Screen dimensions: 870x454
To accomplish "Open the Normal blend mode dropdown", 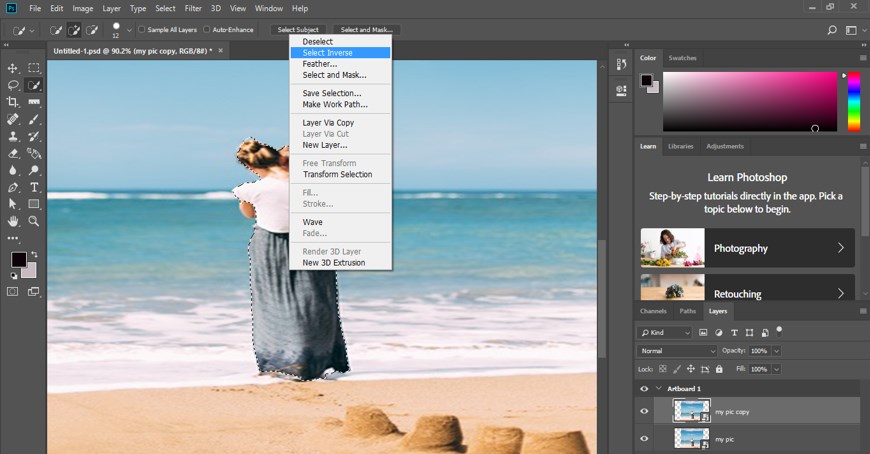I will (x=678, y=351).
